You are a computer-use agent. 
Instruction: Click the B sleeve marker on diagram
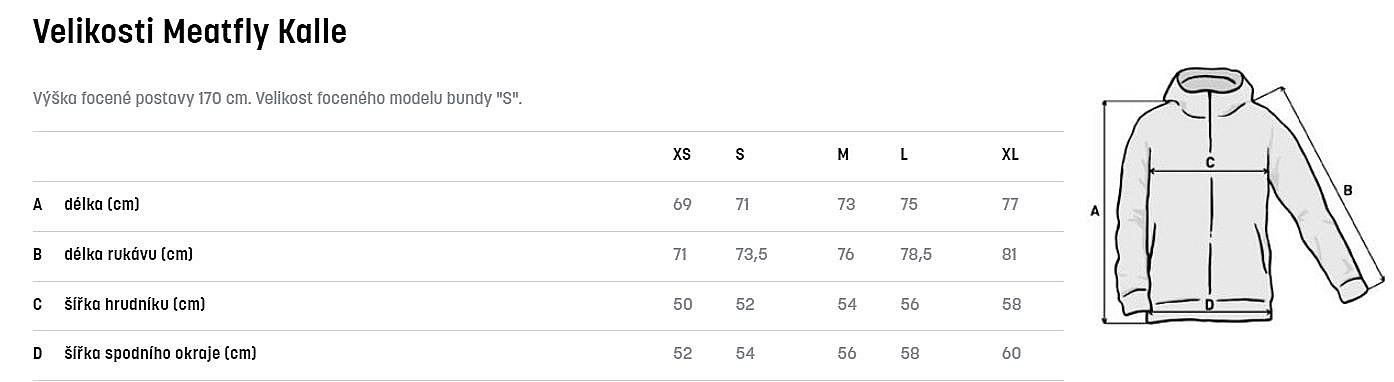[x=1347, y=190]
